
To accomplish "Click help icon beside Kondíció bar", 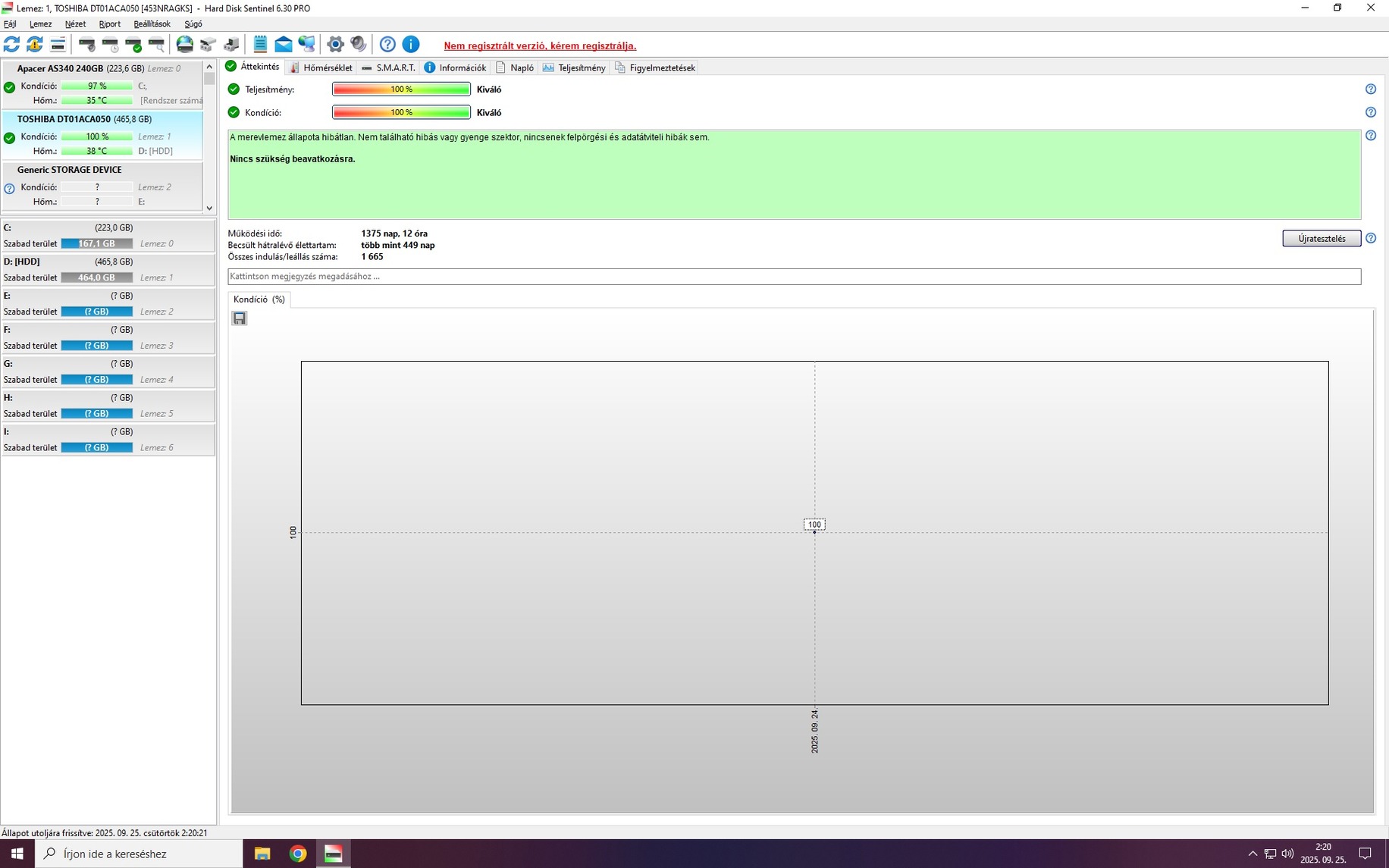I will [1371, 112].
